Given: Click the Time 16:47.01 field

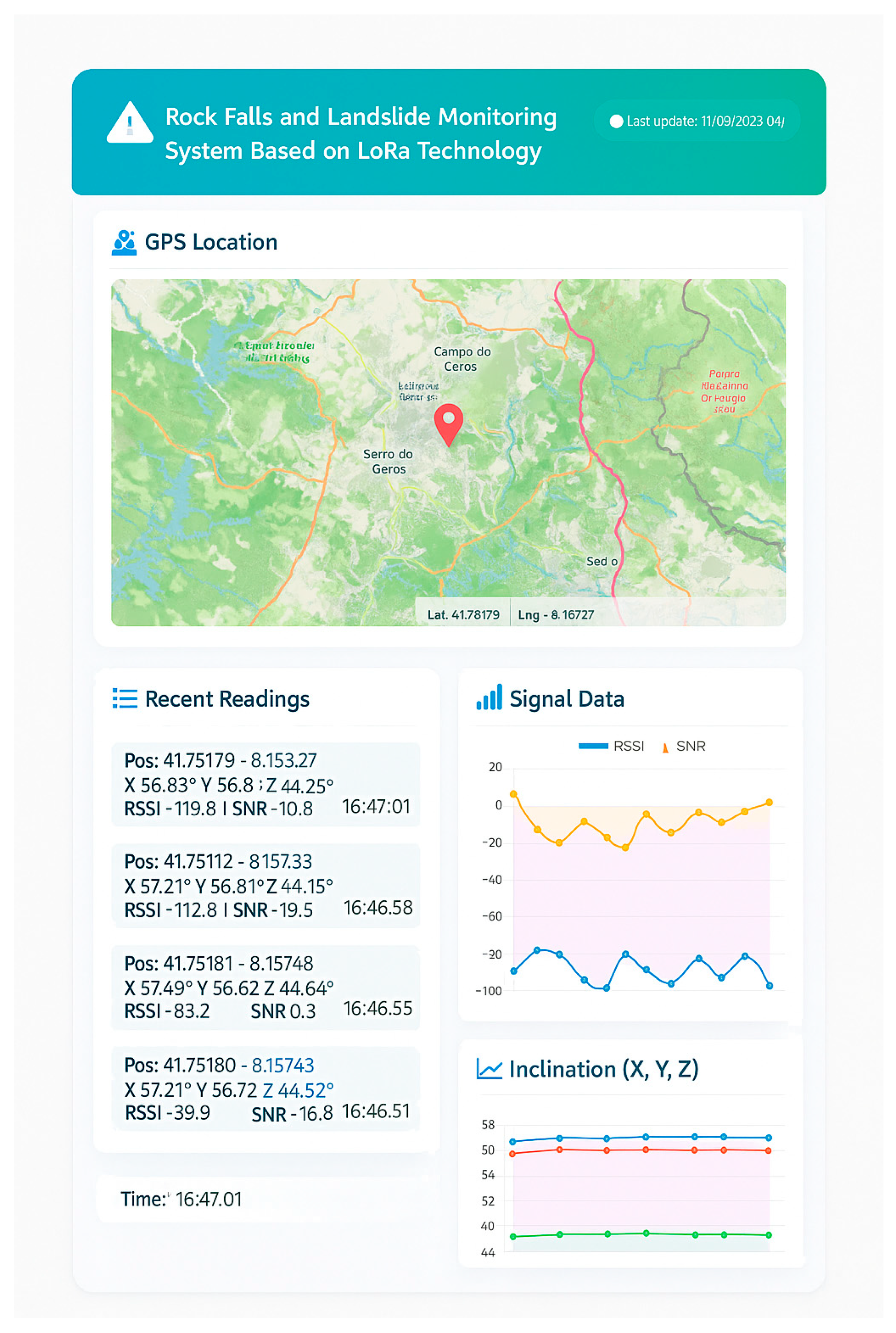Looking at the screenshot, I should click(x=181, y=1199).
